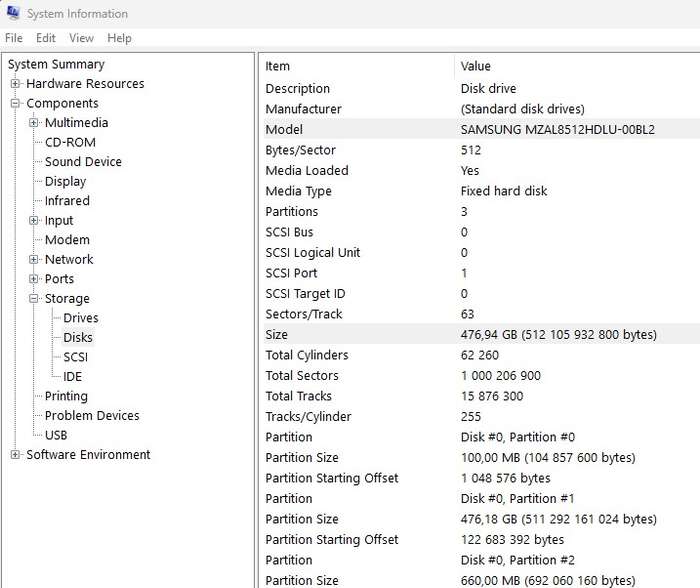Collapse the Components node

point(15,103)
